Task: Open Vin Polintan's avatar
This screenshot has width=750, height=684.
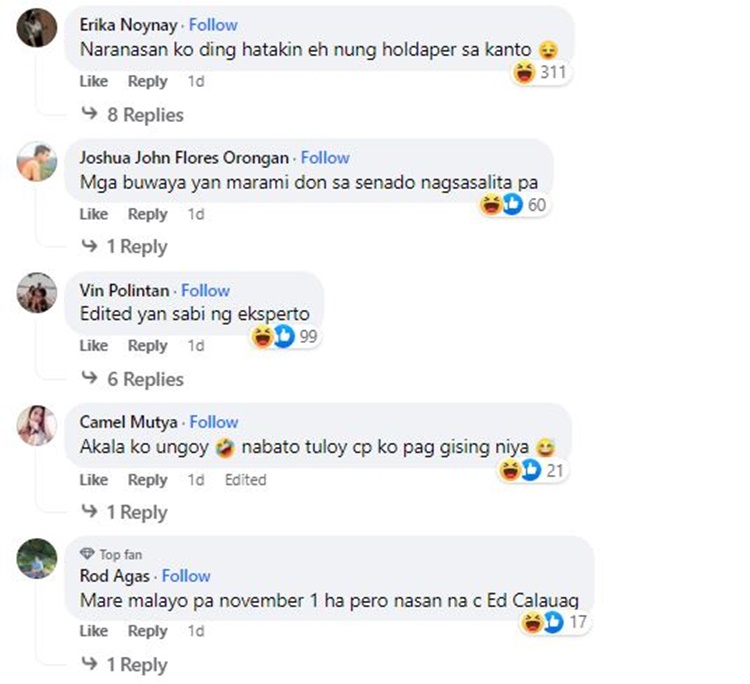Action: [37, 293]
